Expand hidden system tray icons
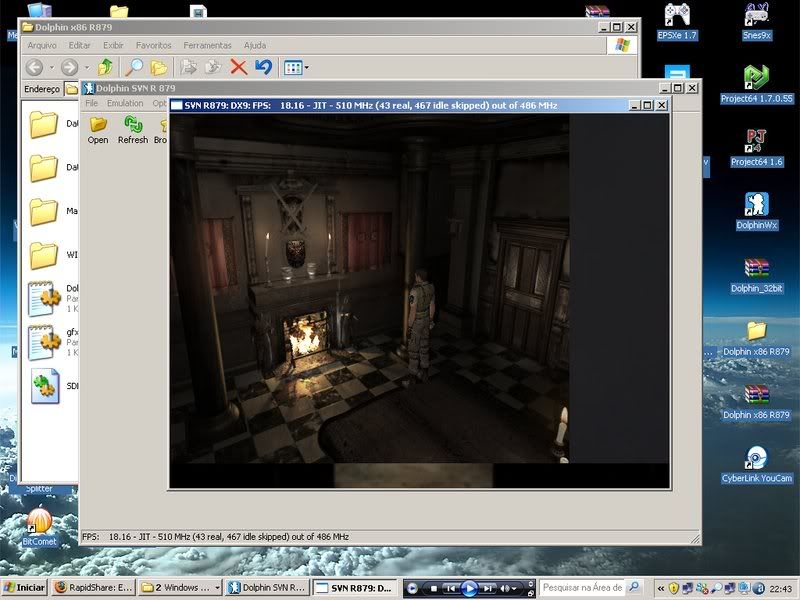This screenshot has height=600, width=800. tap(661, 588)
